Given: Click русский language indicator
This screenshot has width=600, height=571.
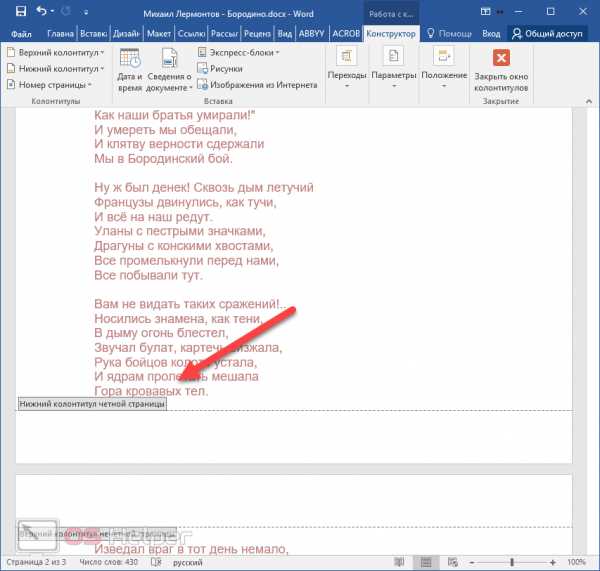Looking at the screenshot, I should [188, 562].
